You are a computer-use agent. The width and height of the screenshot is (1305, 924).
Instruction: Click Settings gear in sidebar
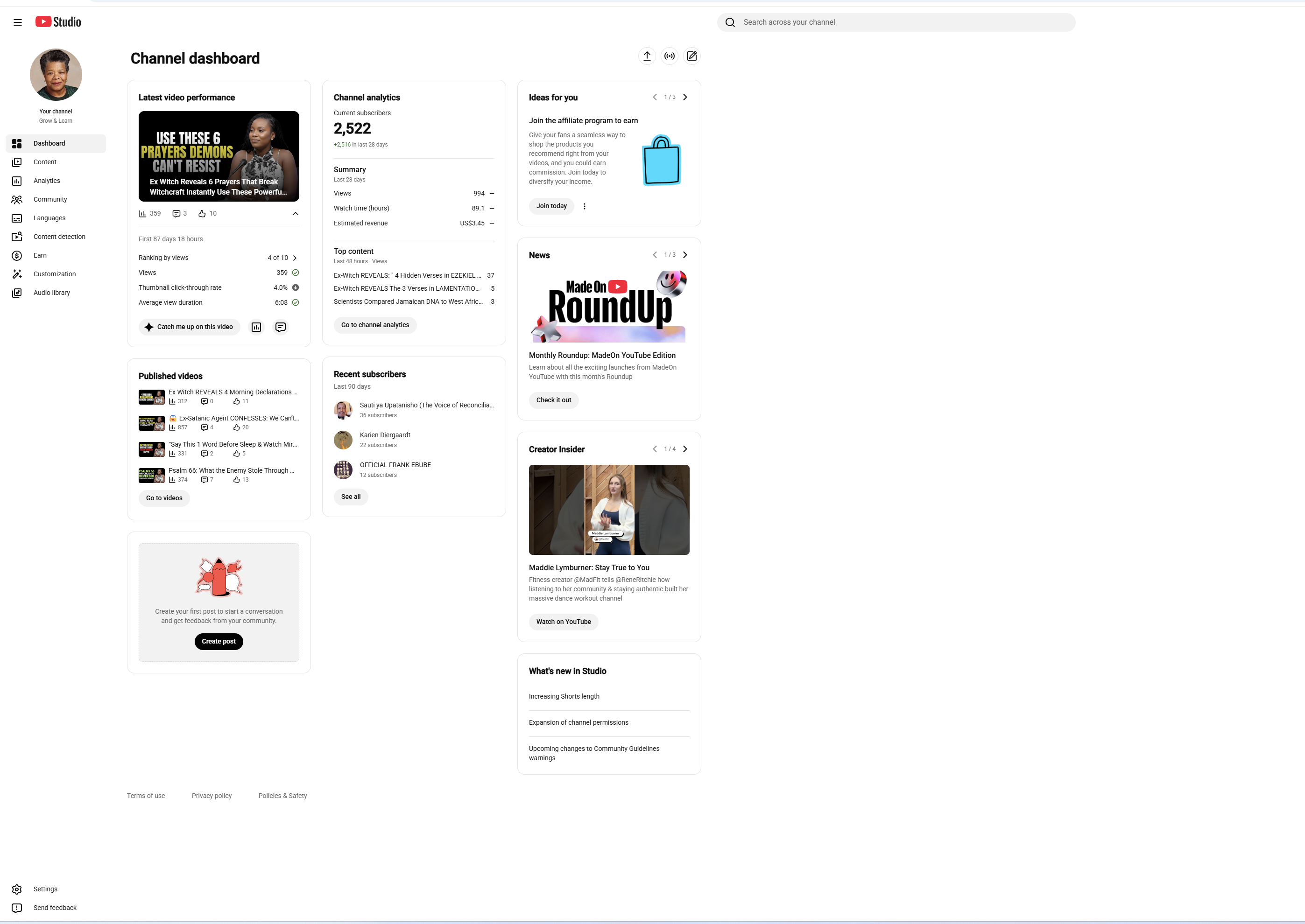(x=17, y=889)
